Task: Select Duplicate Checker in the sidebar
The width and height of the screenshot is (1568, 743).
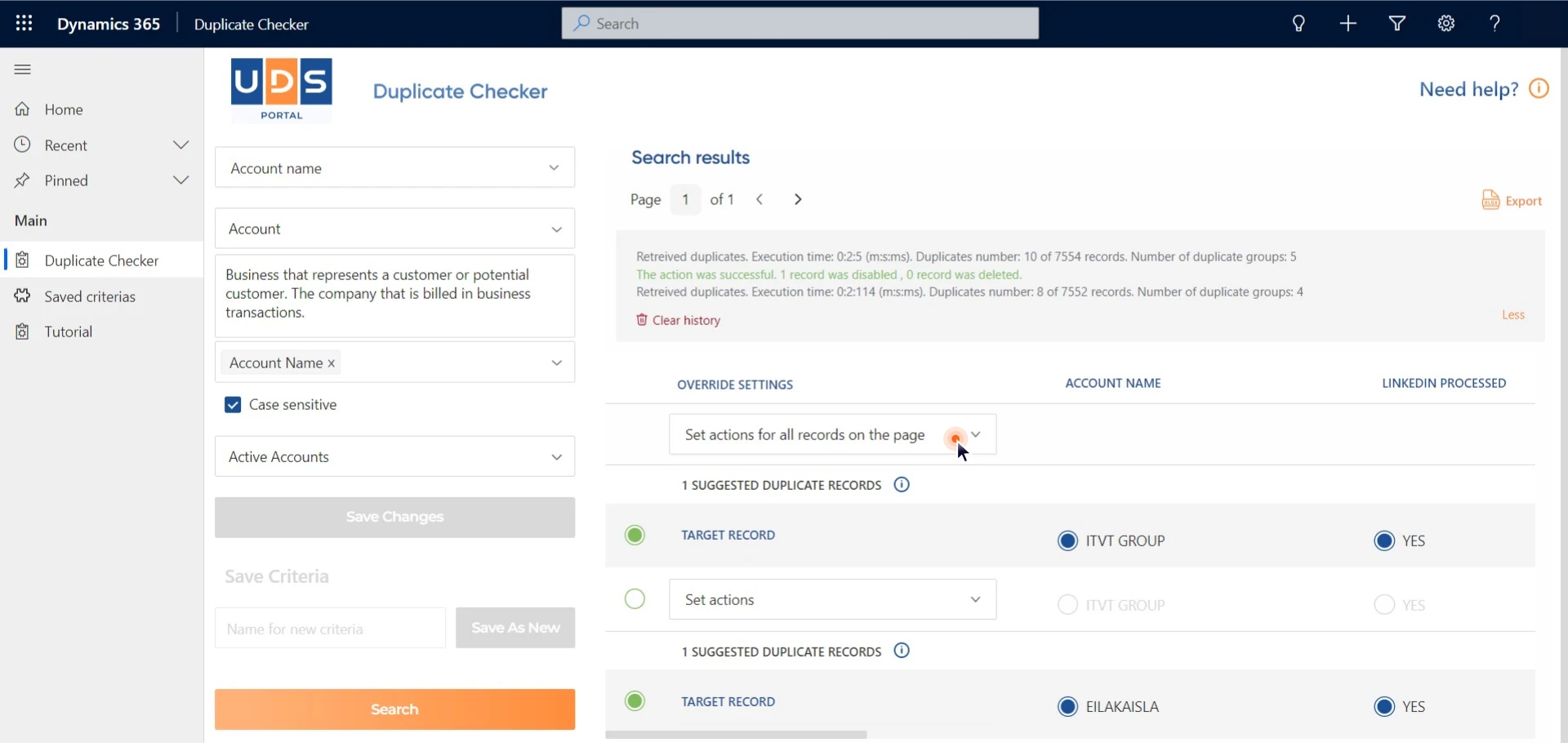Action: point(101,260)
